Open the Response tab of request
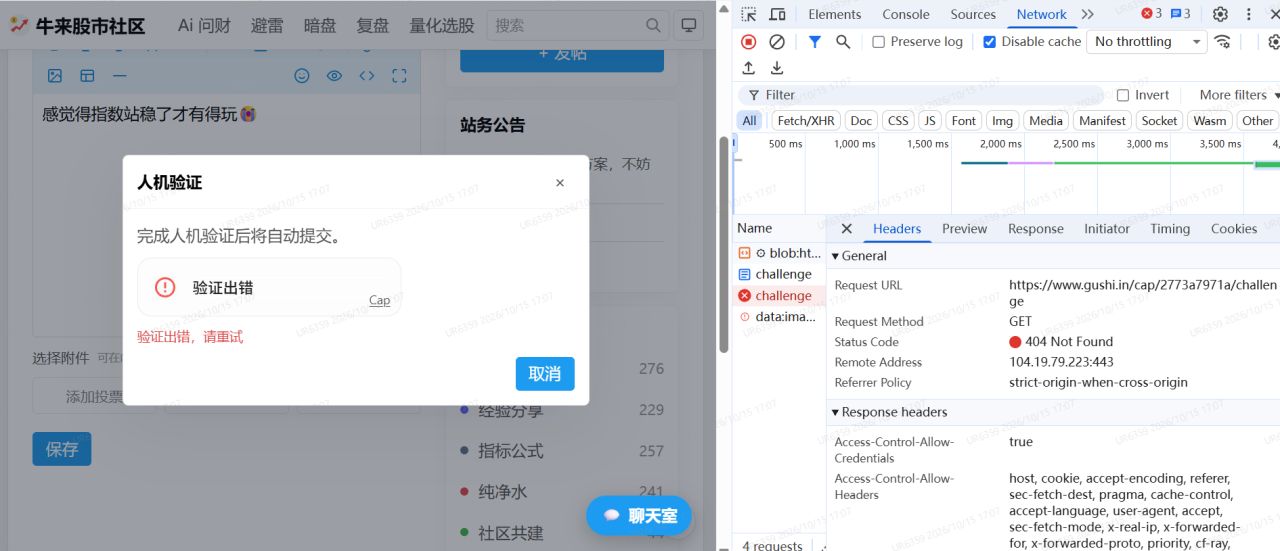Viewport: 1280px width, 551px height. coord(1036,229)
